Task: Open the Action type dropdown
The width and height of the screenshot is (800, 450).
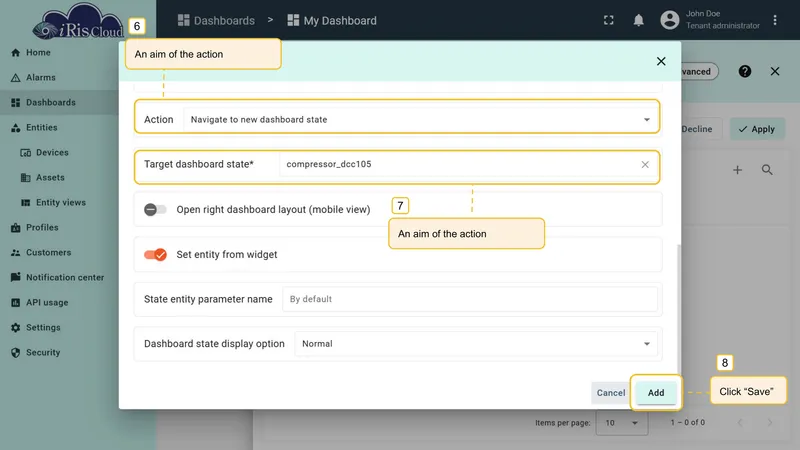Action: click(421, 119)
